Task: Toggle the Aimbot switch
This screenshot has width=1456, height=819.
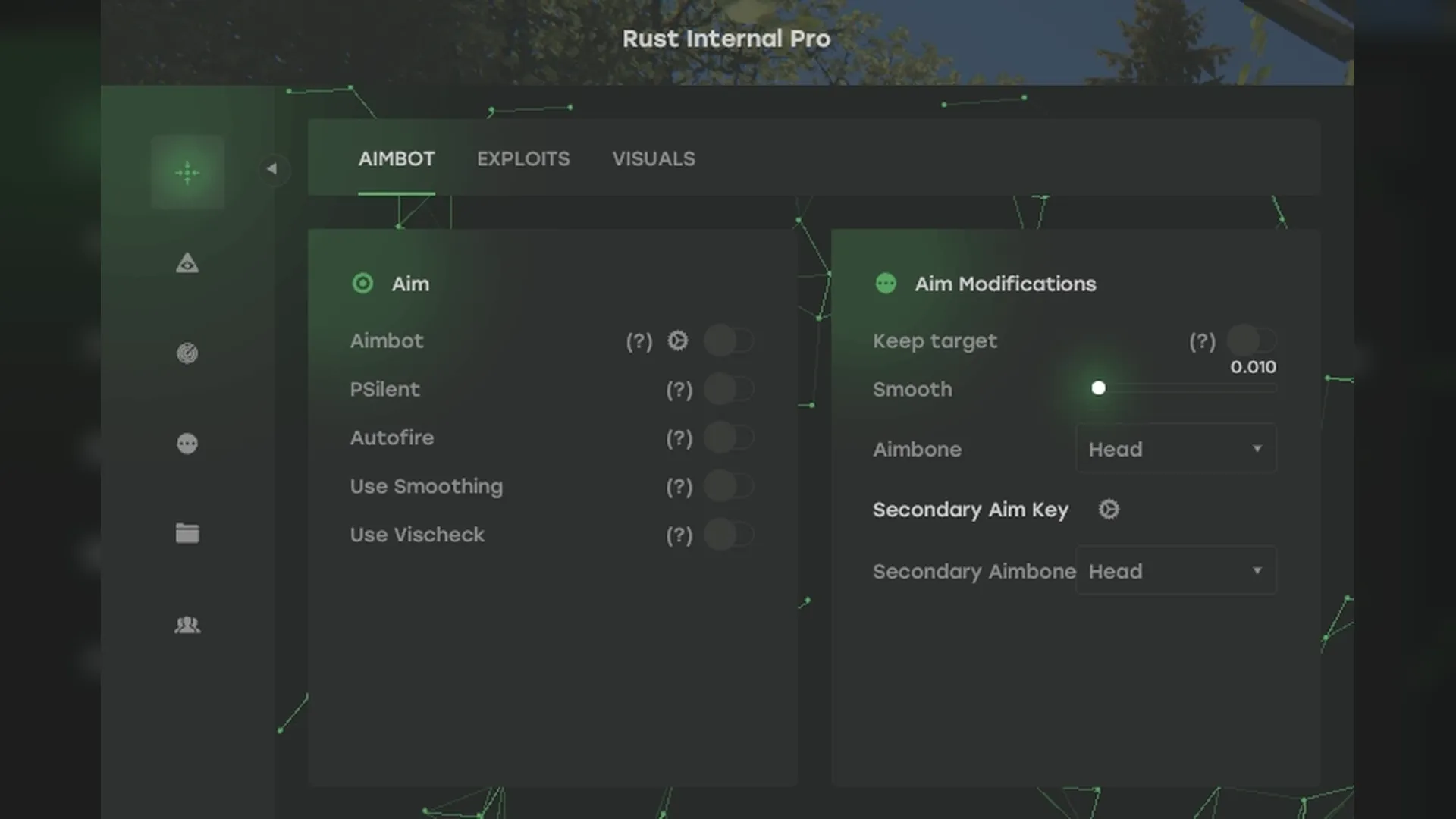Action: (728, 341)
